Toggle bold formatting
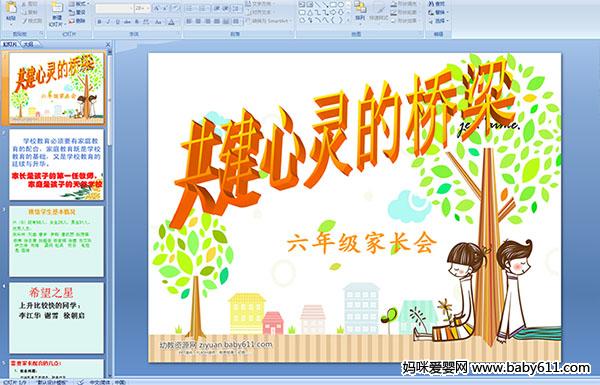This screenshot has width=600, height=385. click(x=99, y=22)
